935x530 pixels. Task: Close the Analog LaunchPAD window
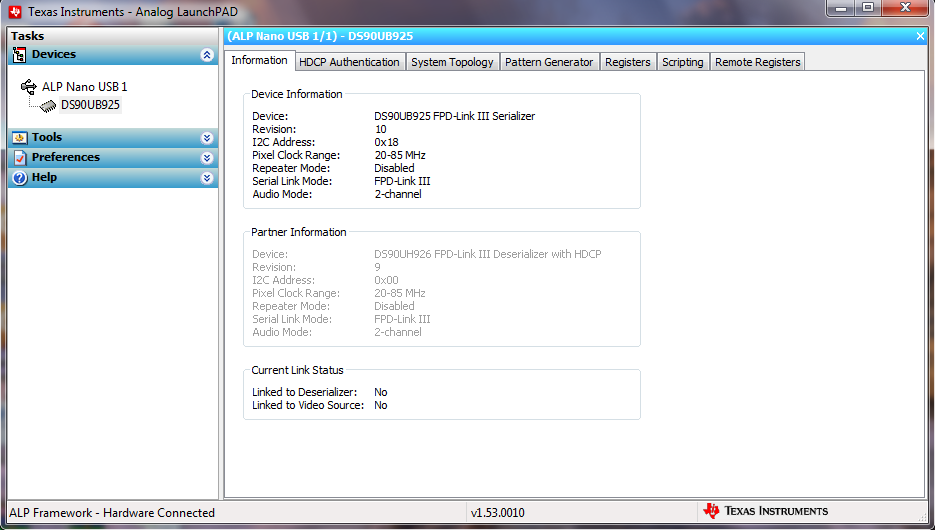[x=905, y=8]
